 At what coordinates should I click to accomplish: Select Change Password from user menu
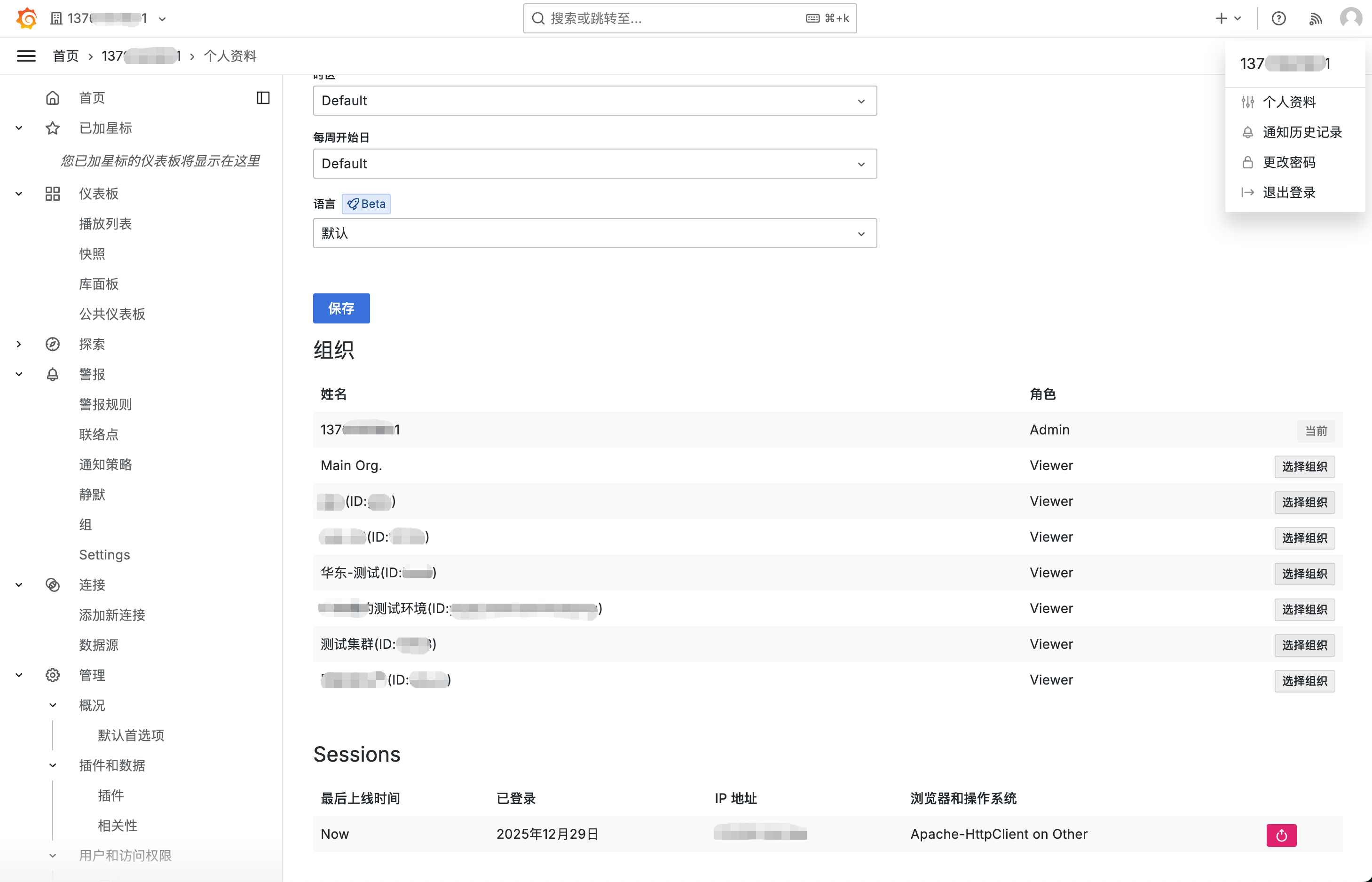click(x=1289, y=163)
